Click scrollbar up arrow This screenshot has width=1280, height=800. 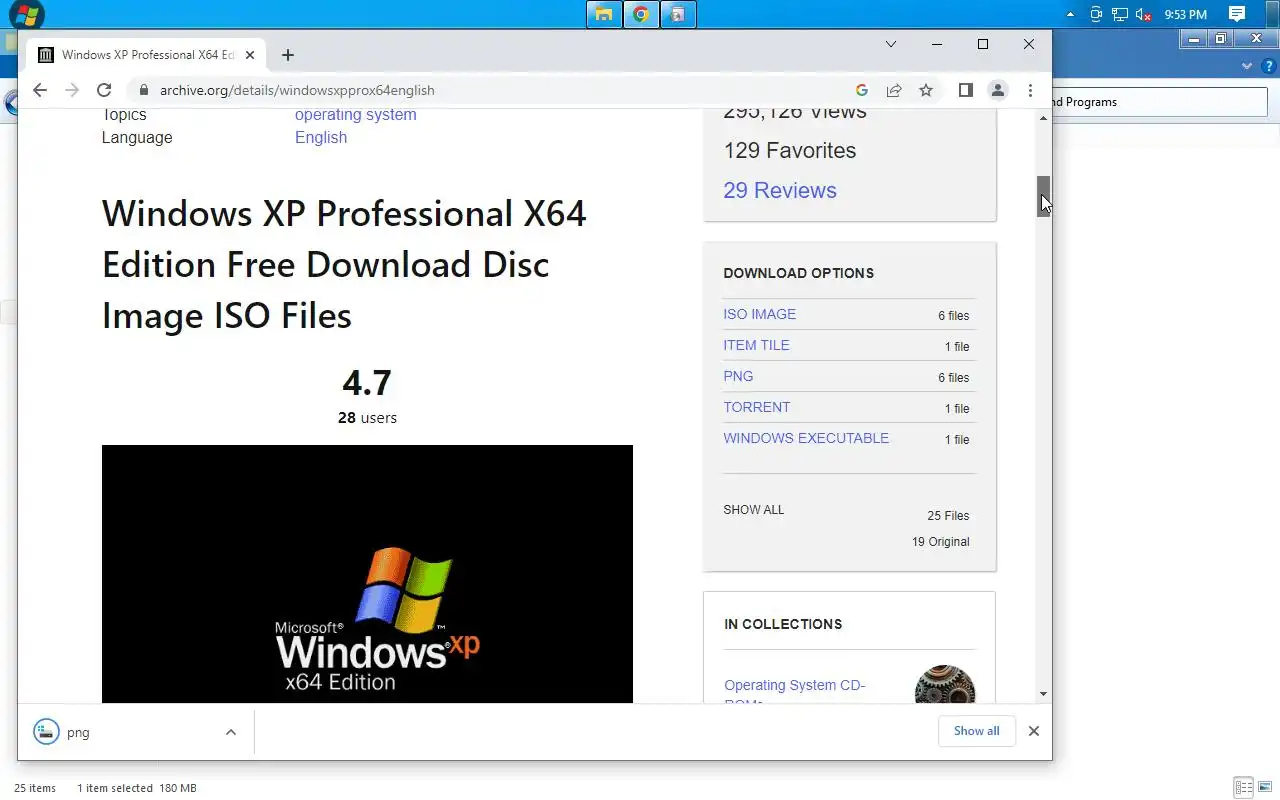point(1043,119)
